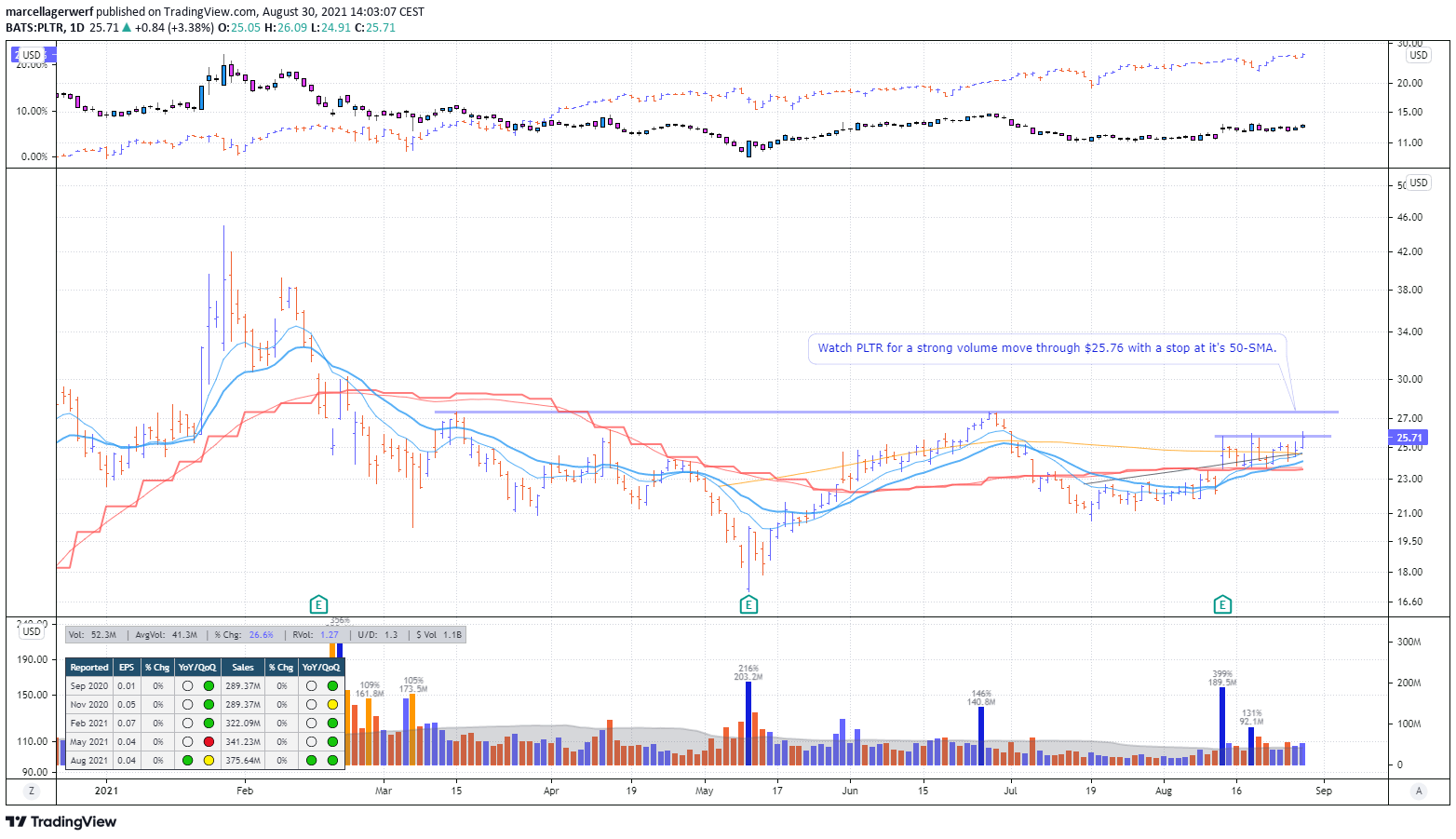Click the marcellagerwerf author name
The height and width of the screenshot is (839, 1456).
coord(49,12)
